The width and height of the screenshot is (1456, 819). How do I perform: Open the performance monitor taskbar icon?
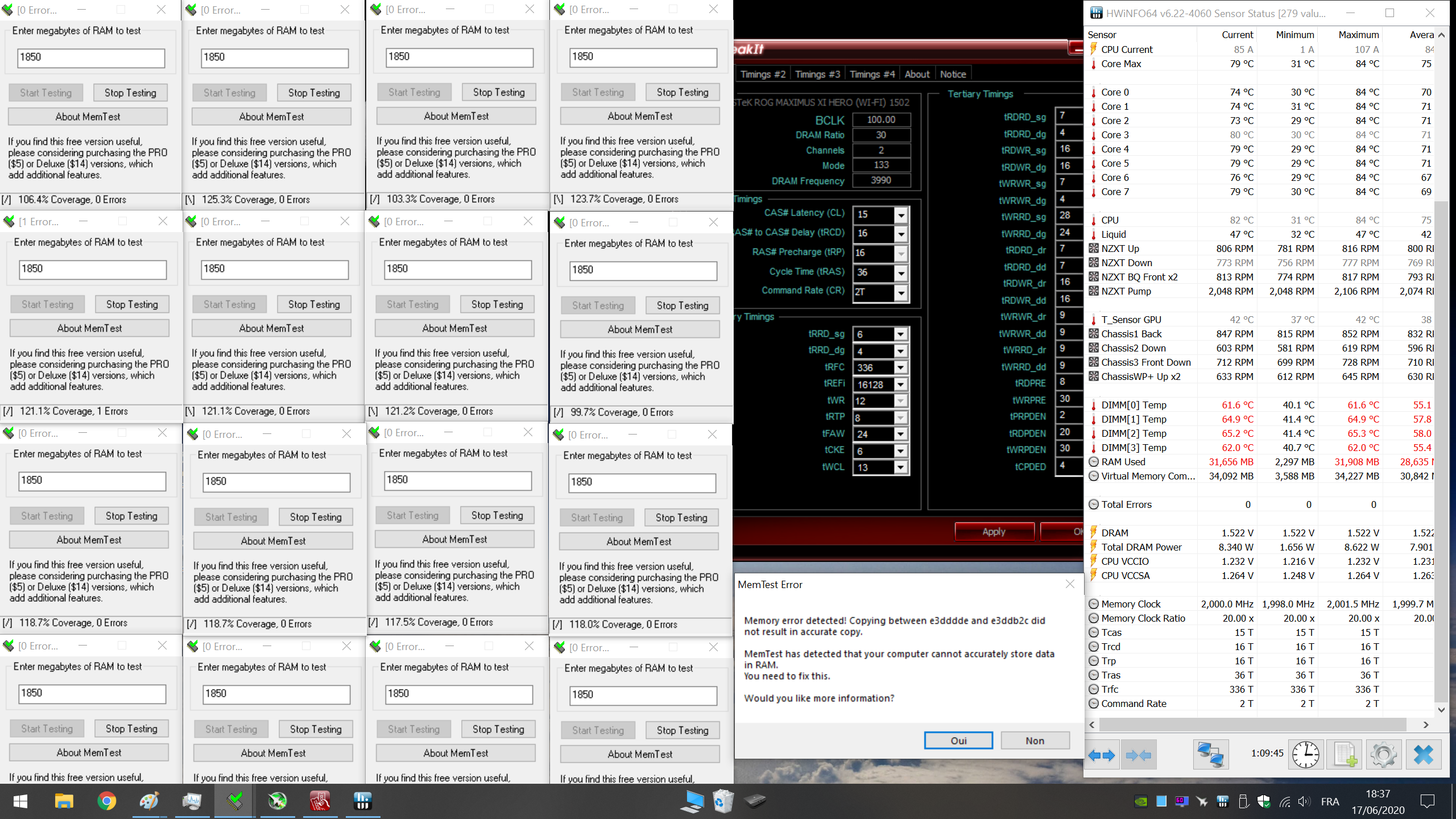(x=192, y=801)
